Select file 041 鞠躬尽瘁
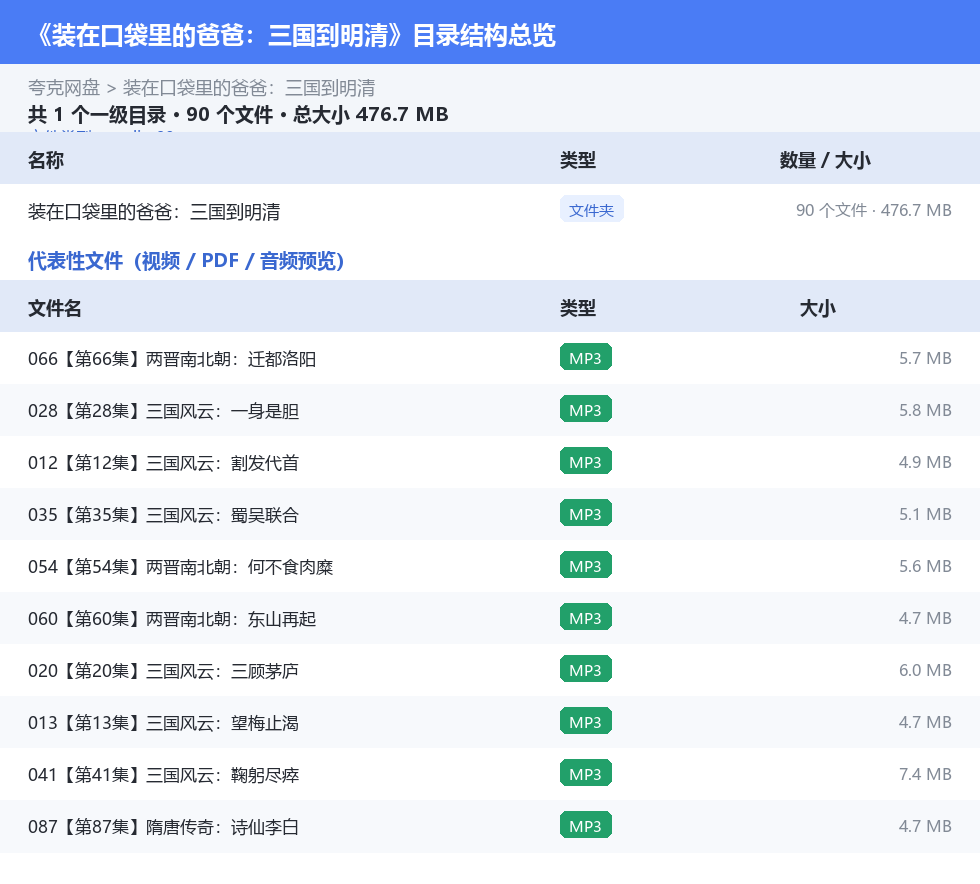The width and height of the screenshot is (980, 884). tap(490, 773)
